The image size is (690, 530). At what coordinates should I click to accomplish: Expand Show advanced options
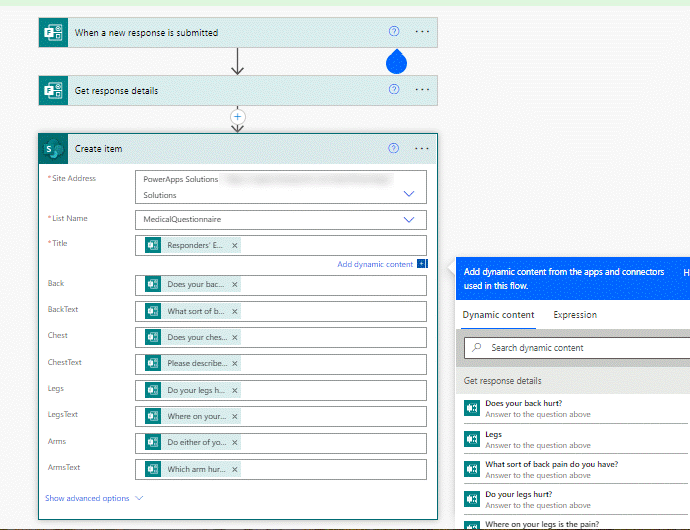[x=94, y=498]
